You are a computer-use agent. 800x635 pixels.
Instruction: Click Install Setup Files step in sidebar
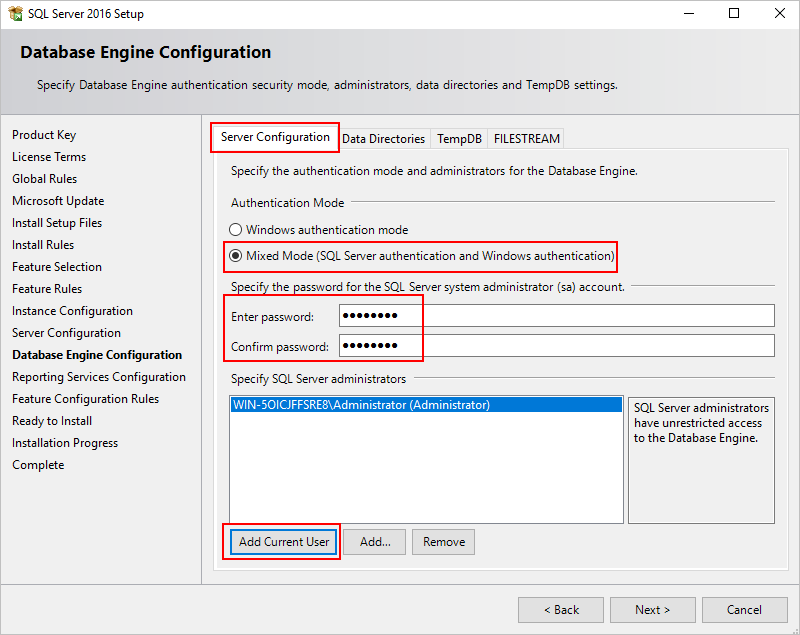pyautogui.click(x=57, y=223)
